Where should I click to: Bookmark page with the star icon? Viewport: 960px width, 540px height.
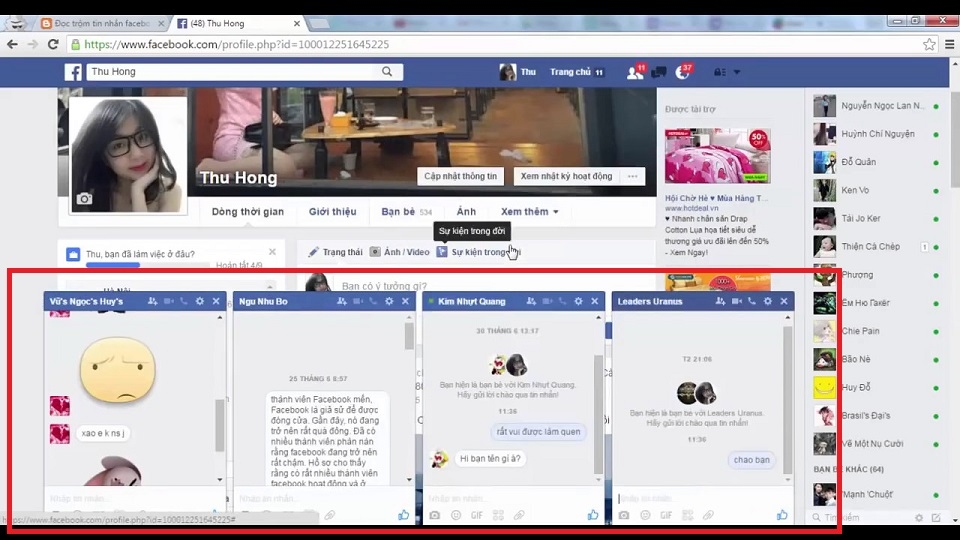(929, 44)
